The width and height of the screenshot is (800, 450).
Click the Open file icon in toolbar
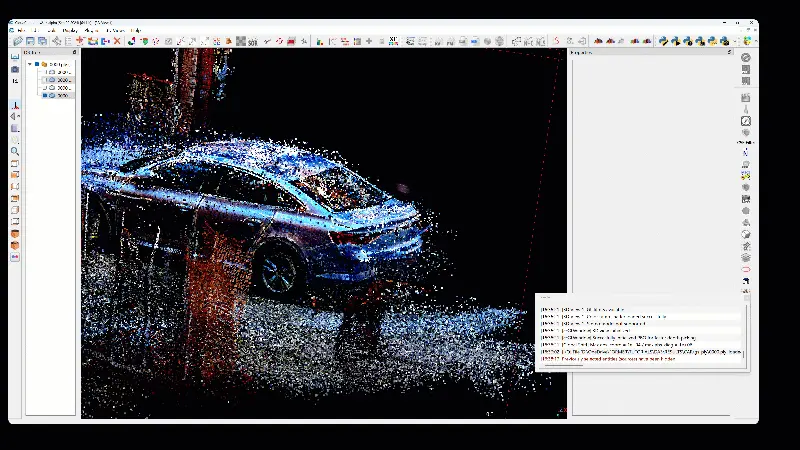[18, 41]
